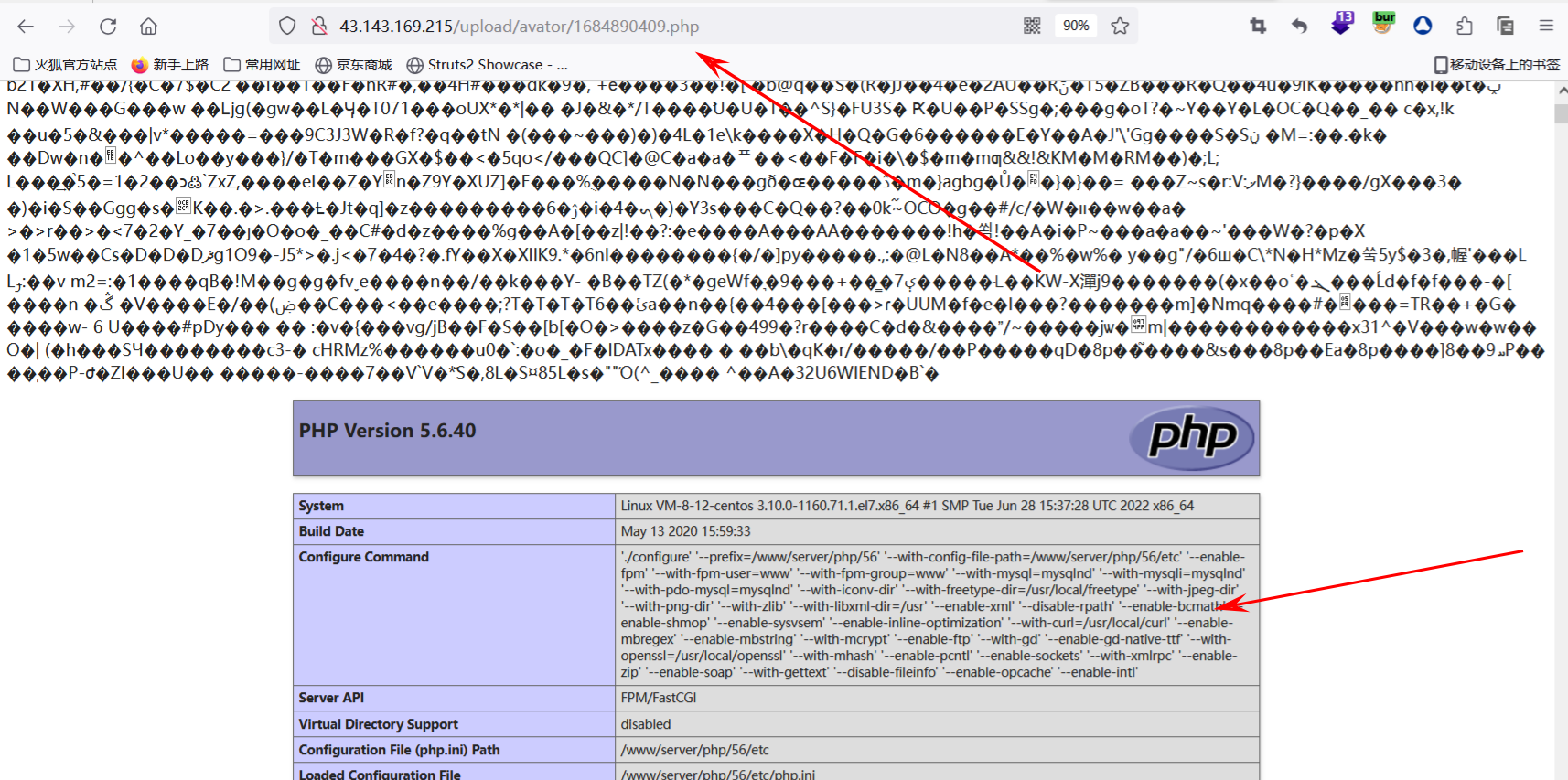The height and width of the screenshot is (780, 1568).
Task: Open the screenshot crop tool
Action: point(1258,27)
